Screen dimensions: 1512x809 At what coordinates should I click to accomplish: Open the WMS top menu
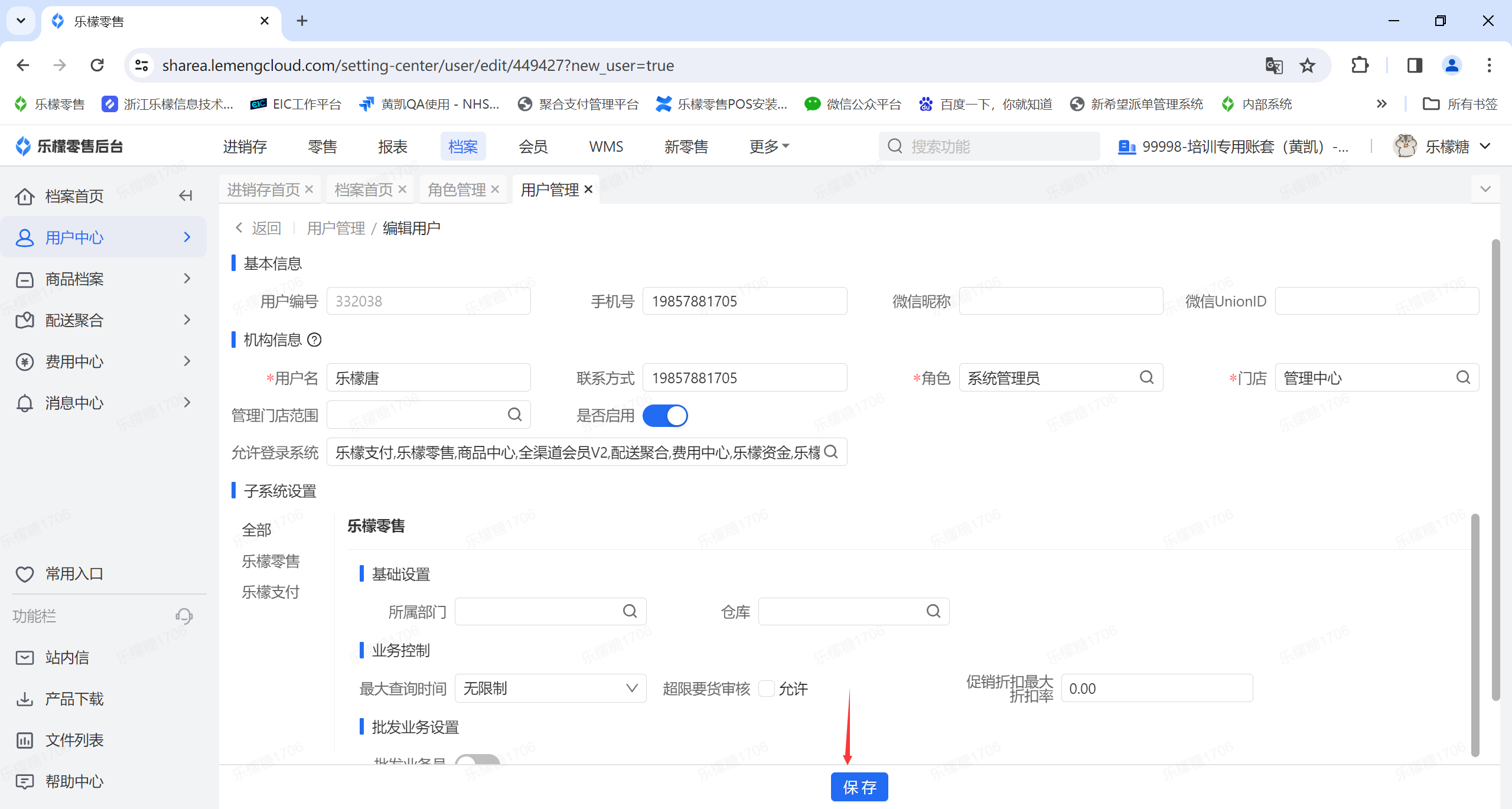click(606, 146)
